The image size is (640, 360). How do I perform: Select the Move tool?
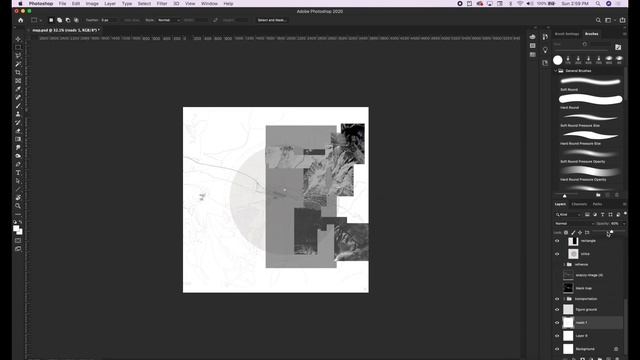point(18,39)
